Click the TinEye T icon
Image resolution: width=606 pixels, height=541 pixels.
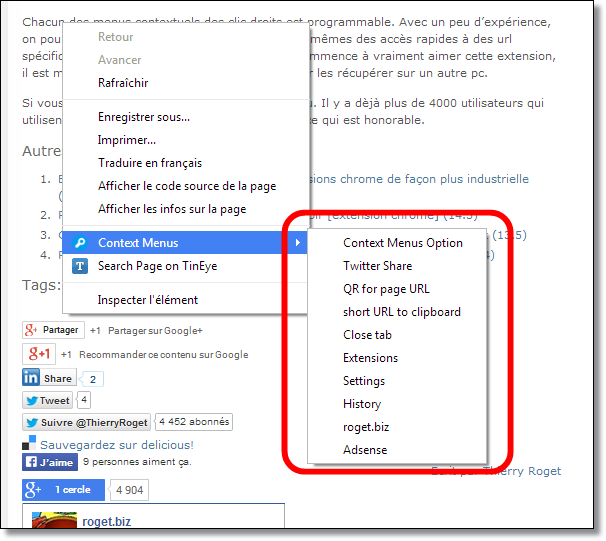coord(80,266)
